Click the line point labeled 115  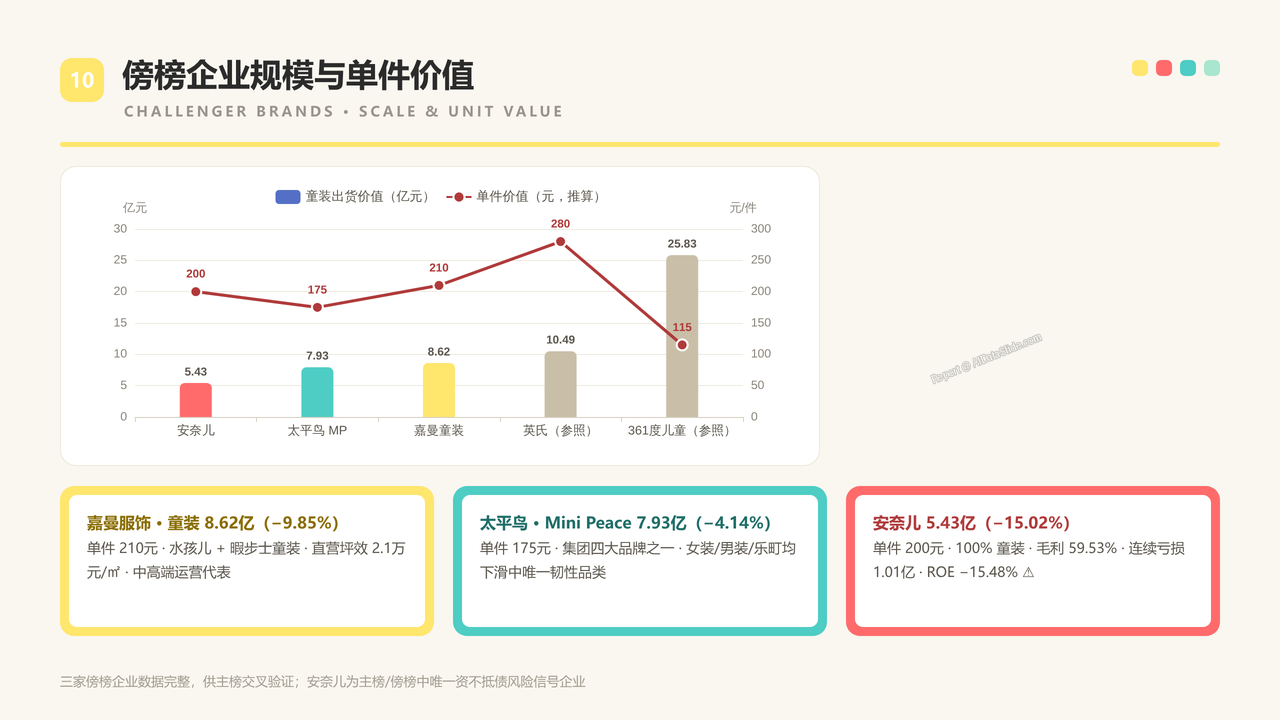(x=682, y=345)
